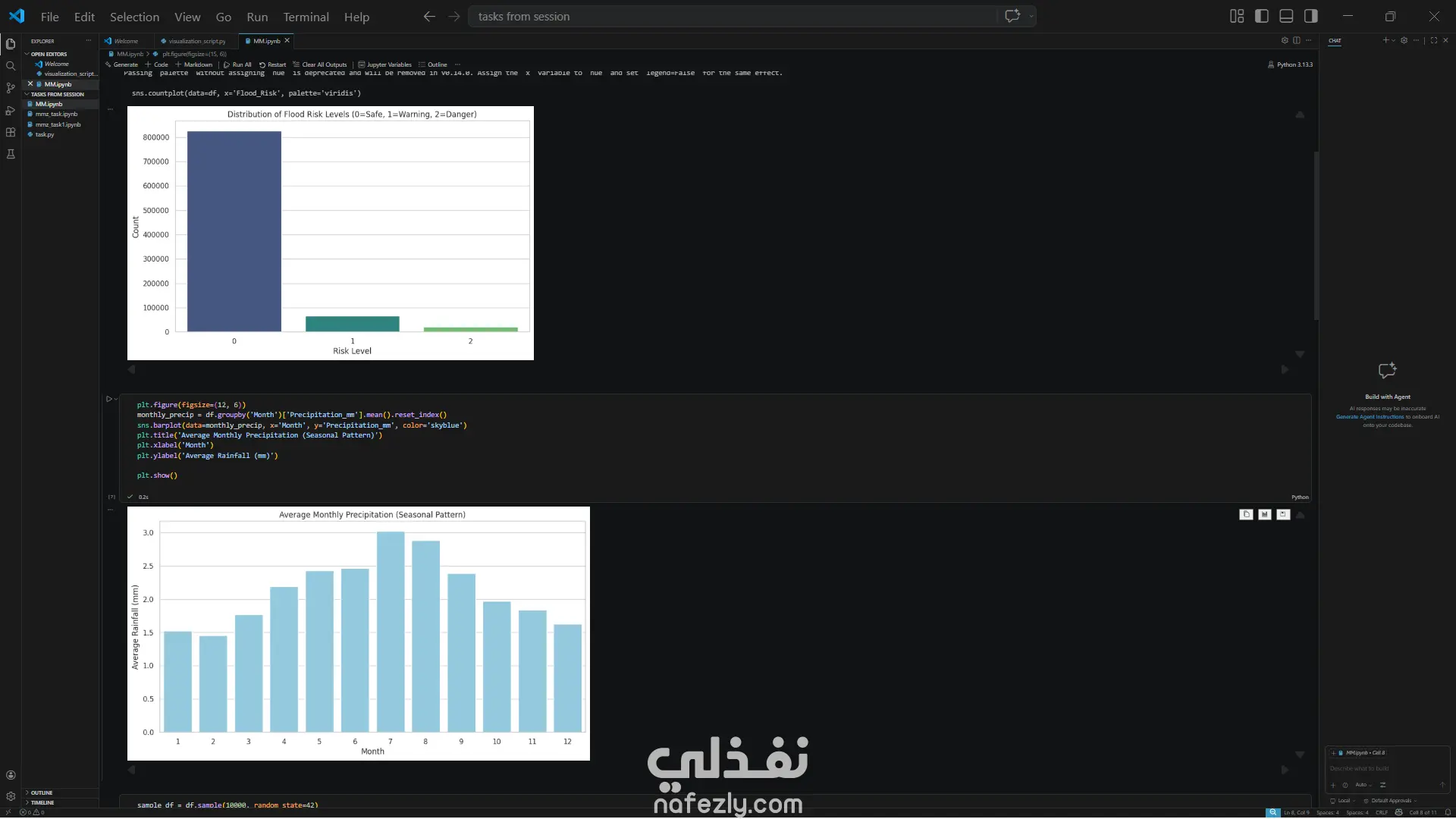Open the Terminal menu

point(306,17)
